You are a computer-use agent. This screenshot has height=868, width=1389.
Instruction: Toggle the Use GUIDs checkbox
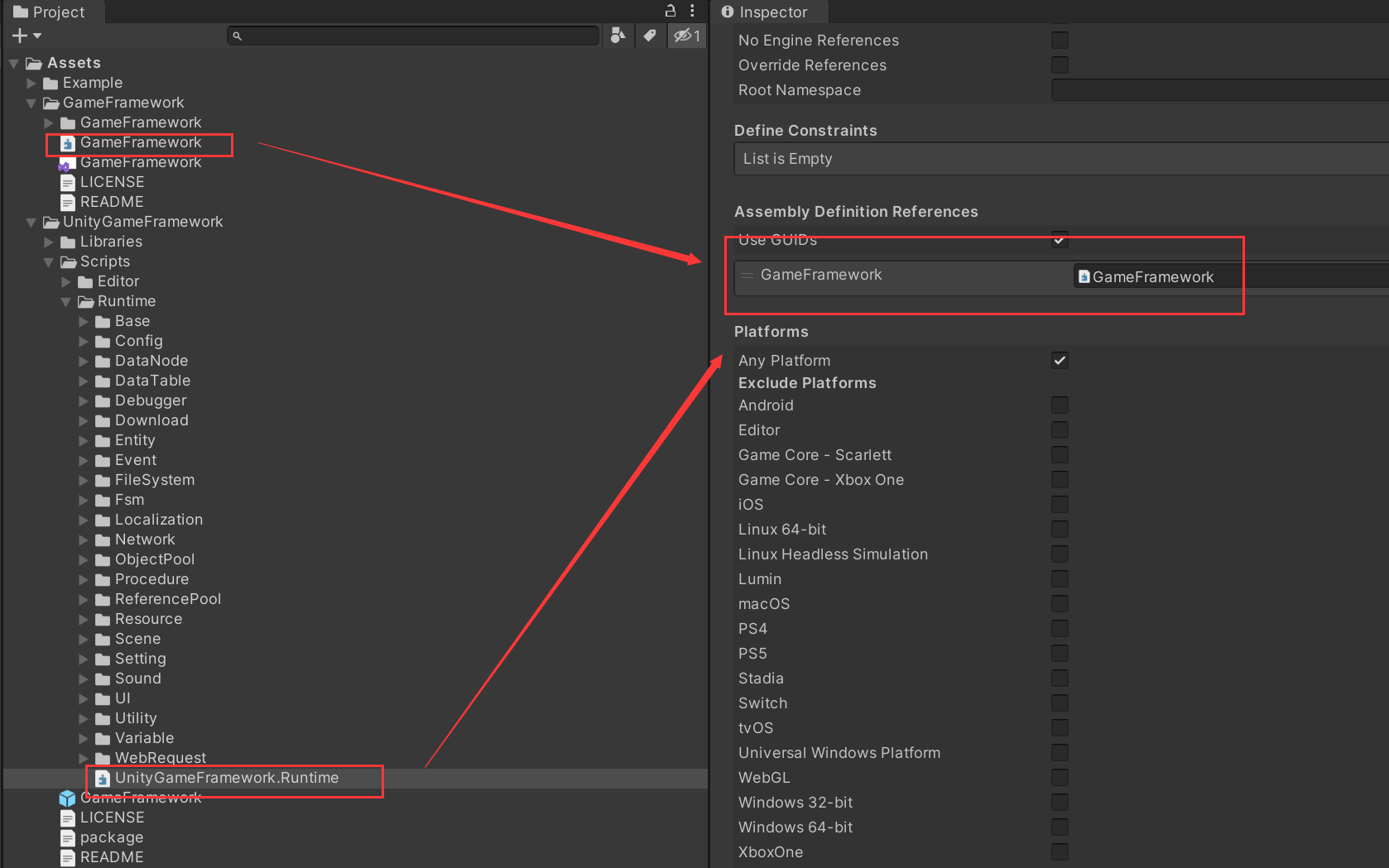tap(1060, 240)
